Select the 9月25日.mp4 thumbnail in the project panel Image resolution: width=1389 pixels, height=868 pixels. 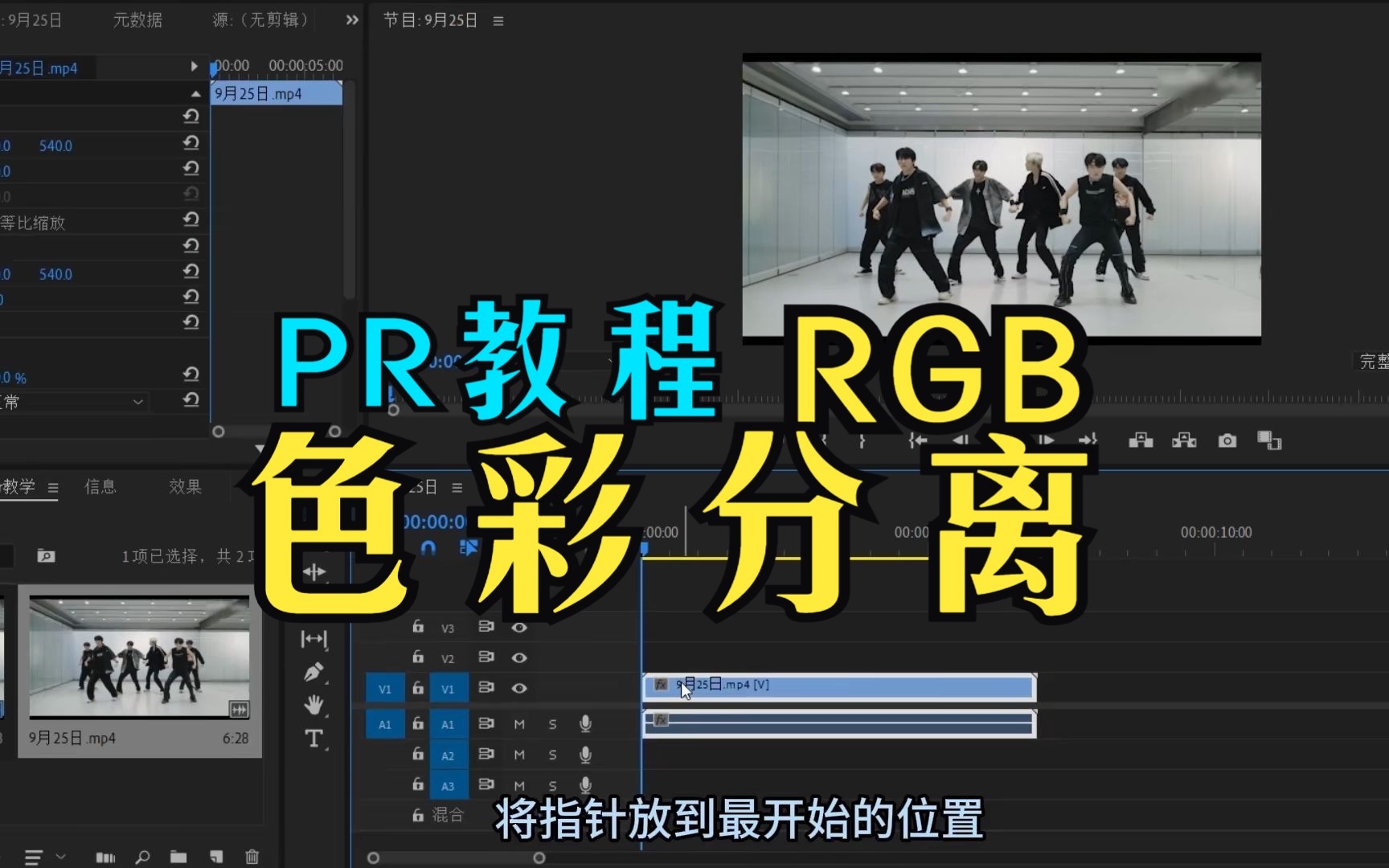[138, 657]
